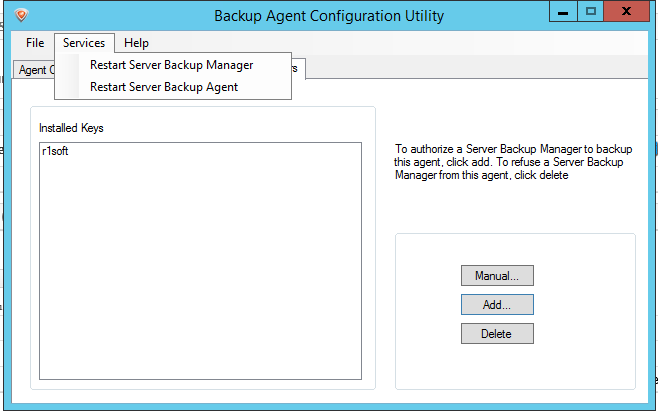
Task: Open the Help menu
Action: (x=136, y=43)
